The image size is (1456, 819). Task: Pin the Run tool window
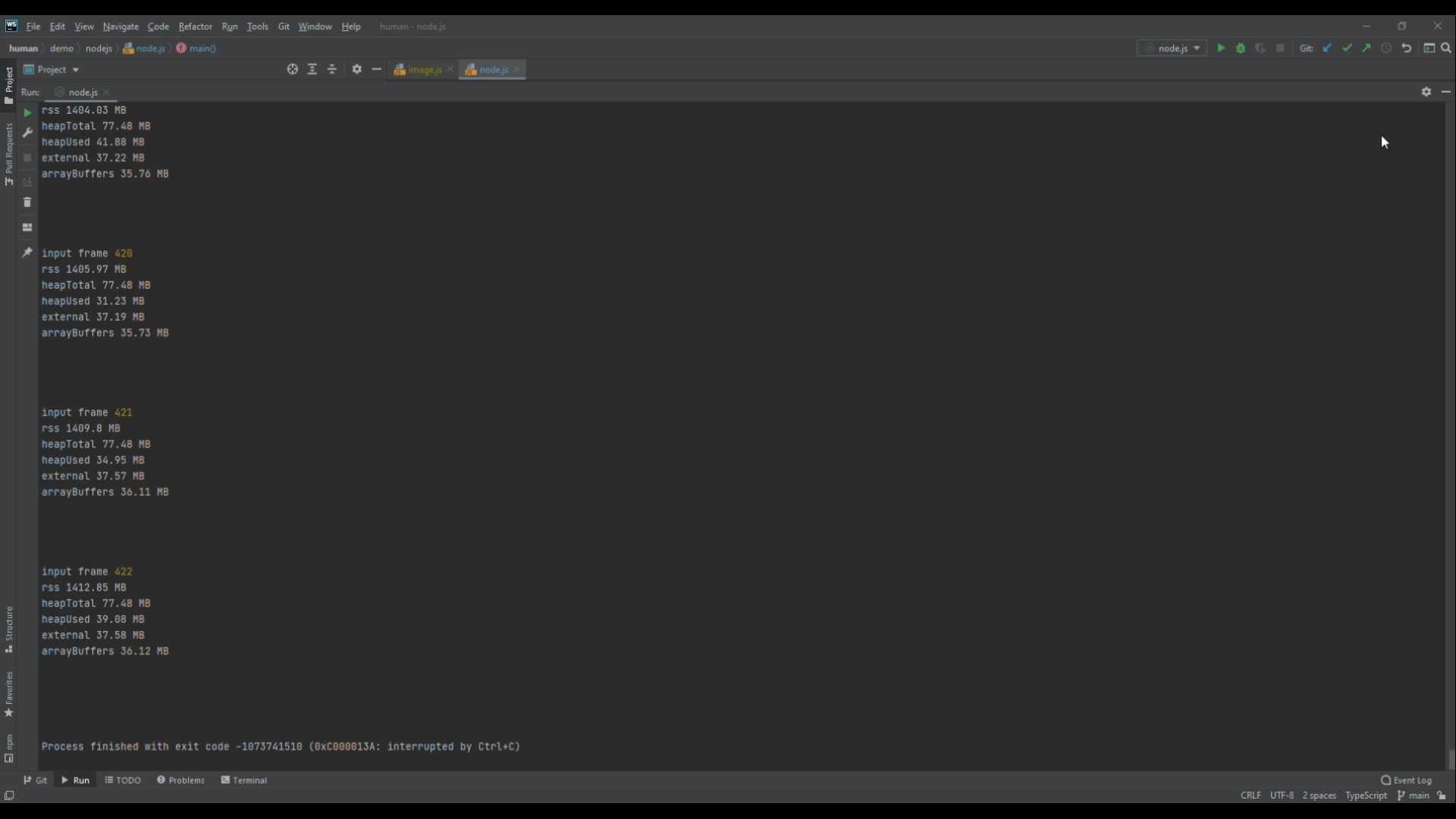pyautogui.click(x=27, y=250)
